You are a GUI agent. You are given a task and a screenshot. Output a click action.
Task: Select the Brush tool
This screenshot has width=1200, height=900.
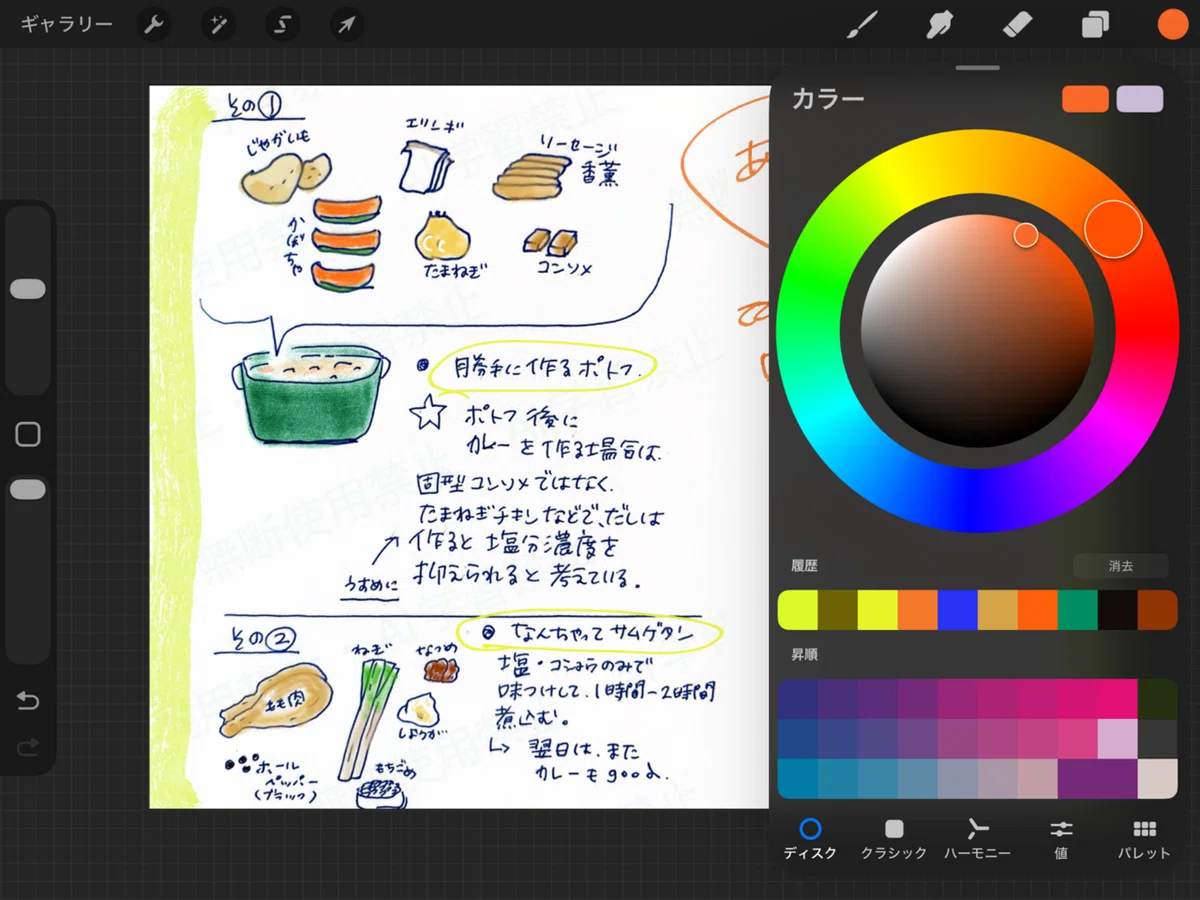point(862,24)
